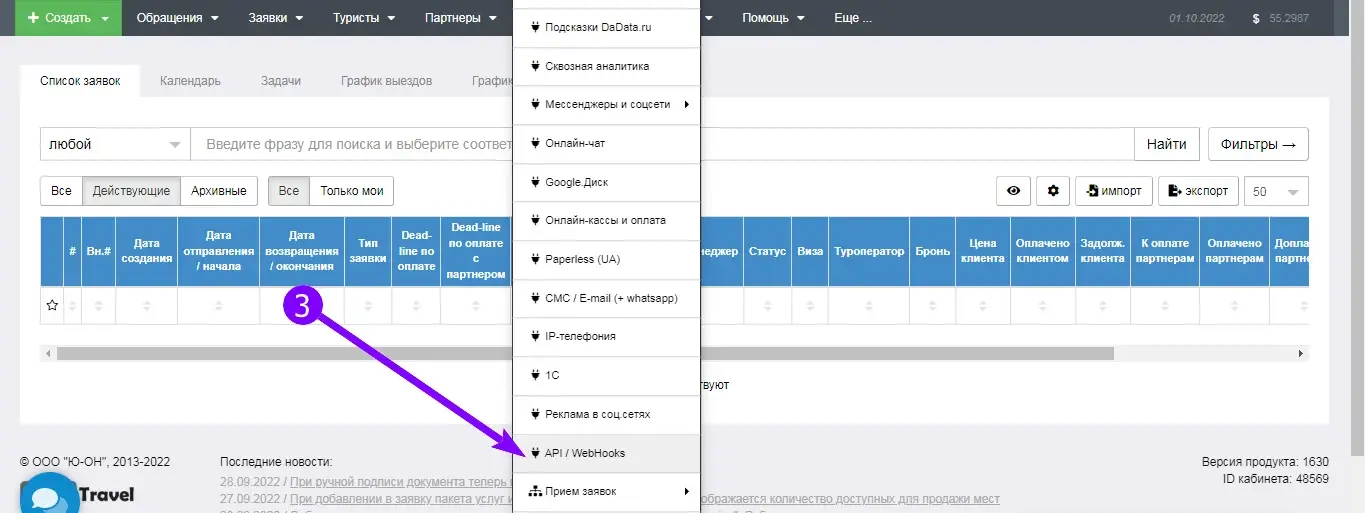Open 28.09.2022 news link
The width and height of the screenshot is (1365, 513).
coord(400,481)
